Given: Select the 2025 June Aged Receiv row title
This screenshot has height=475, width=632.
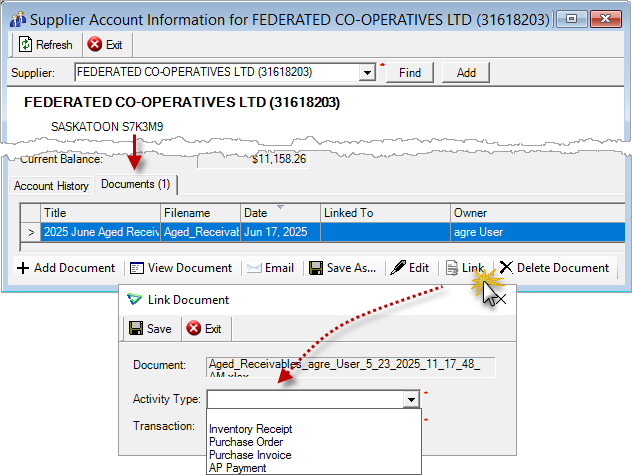Looking at the screenshot, I should click(100, 232).
